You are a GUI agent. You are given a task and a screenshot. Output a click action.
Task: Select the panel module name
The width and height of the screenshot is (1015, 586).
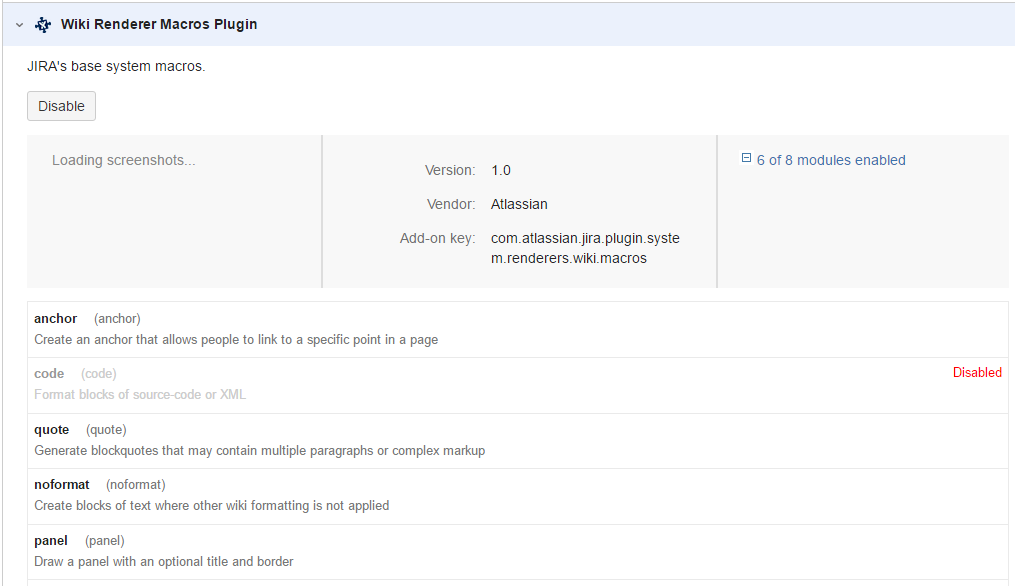pos(50,541)
